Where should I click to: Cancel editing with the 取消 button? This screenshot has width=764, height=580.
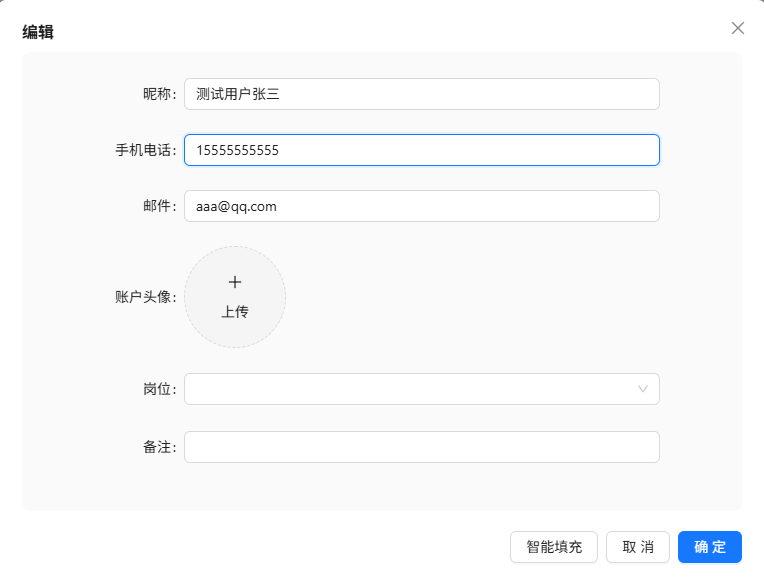click(638, 547)
